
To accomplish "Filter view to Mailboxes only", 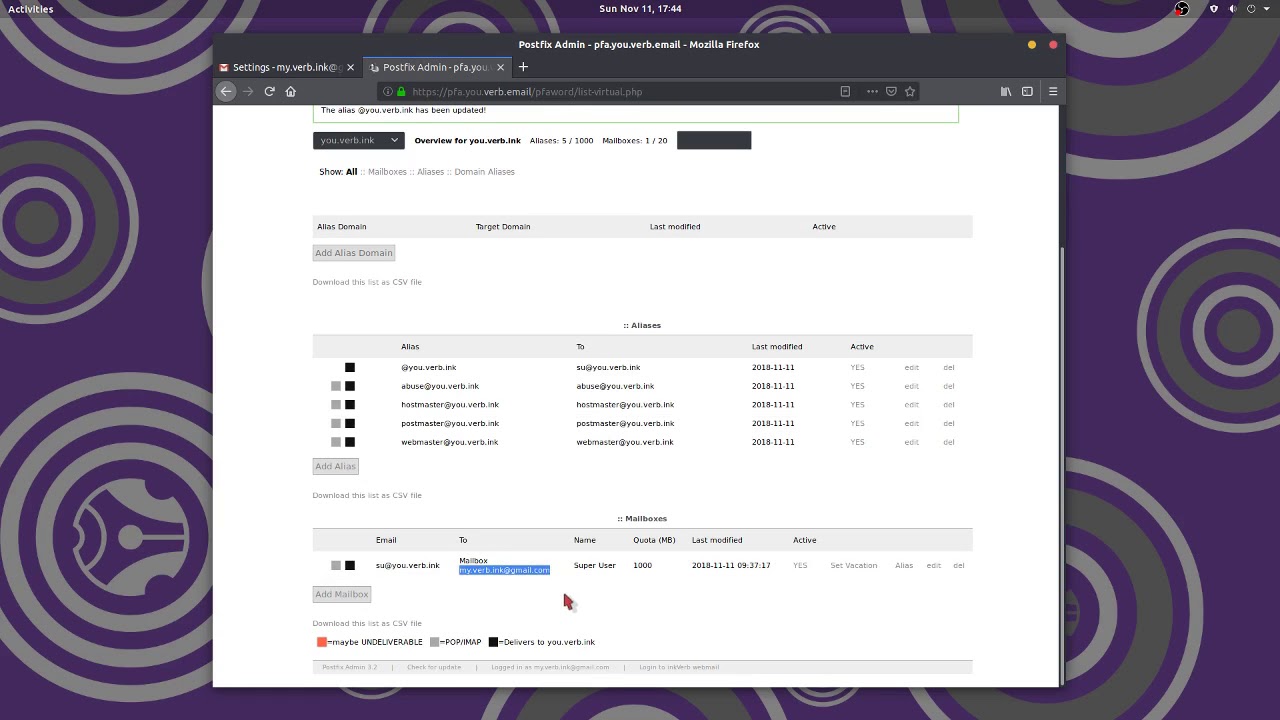I will click(x=387, y=172).
